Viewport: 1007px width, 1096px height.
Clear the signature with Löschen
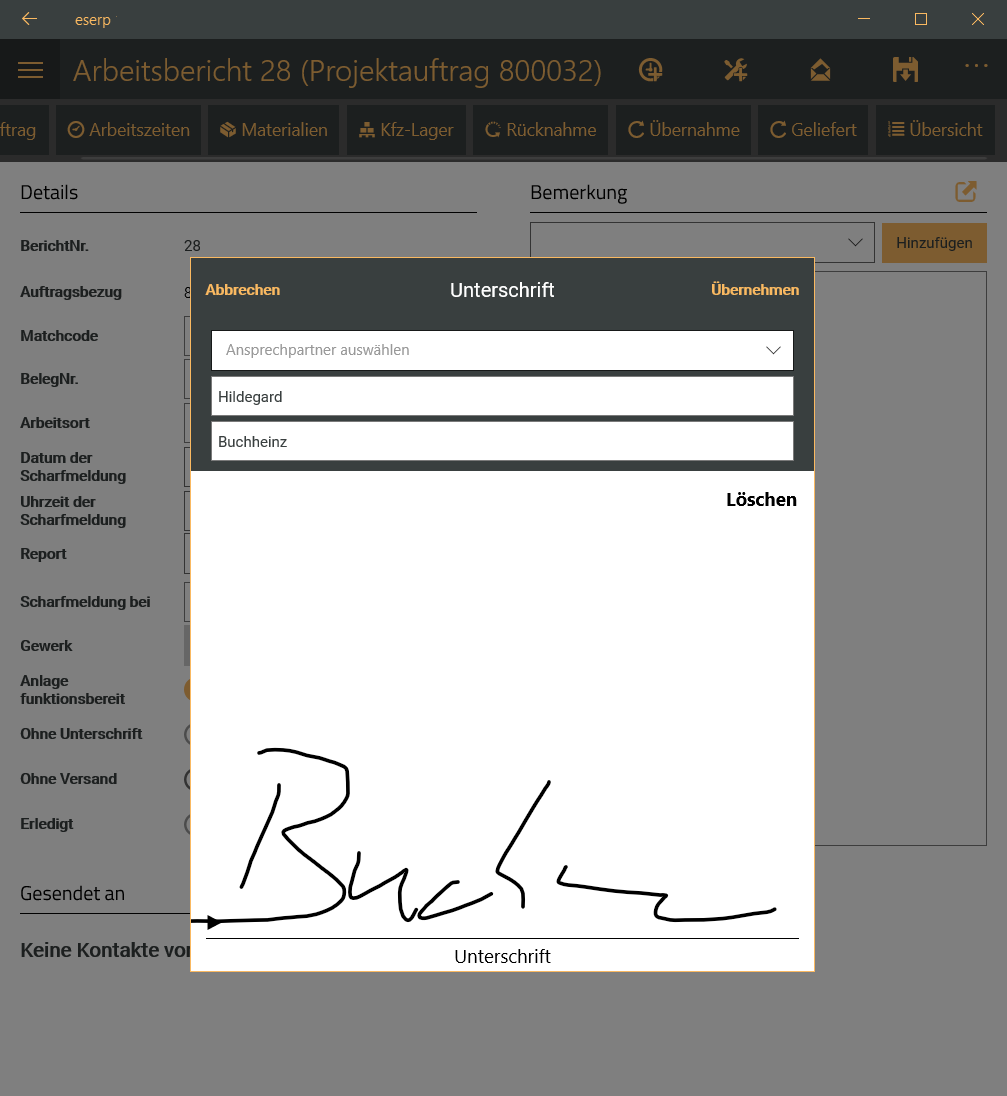[761, 500]
